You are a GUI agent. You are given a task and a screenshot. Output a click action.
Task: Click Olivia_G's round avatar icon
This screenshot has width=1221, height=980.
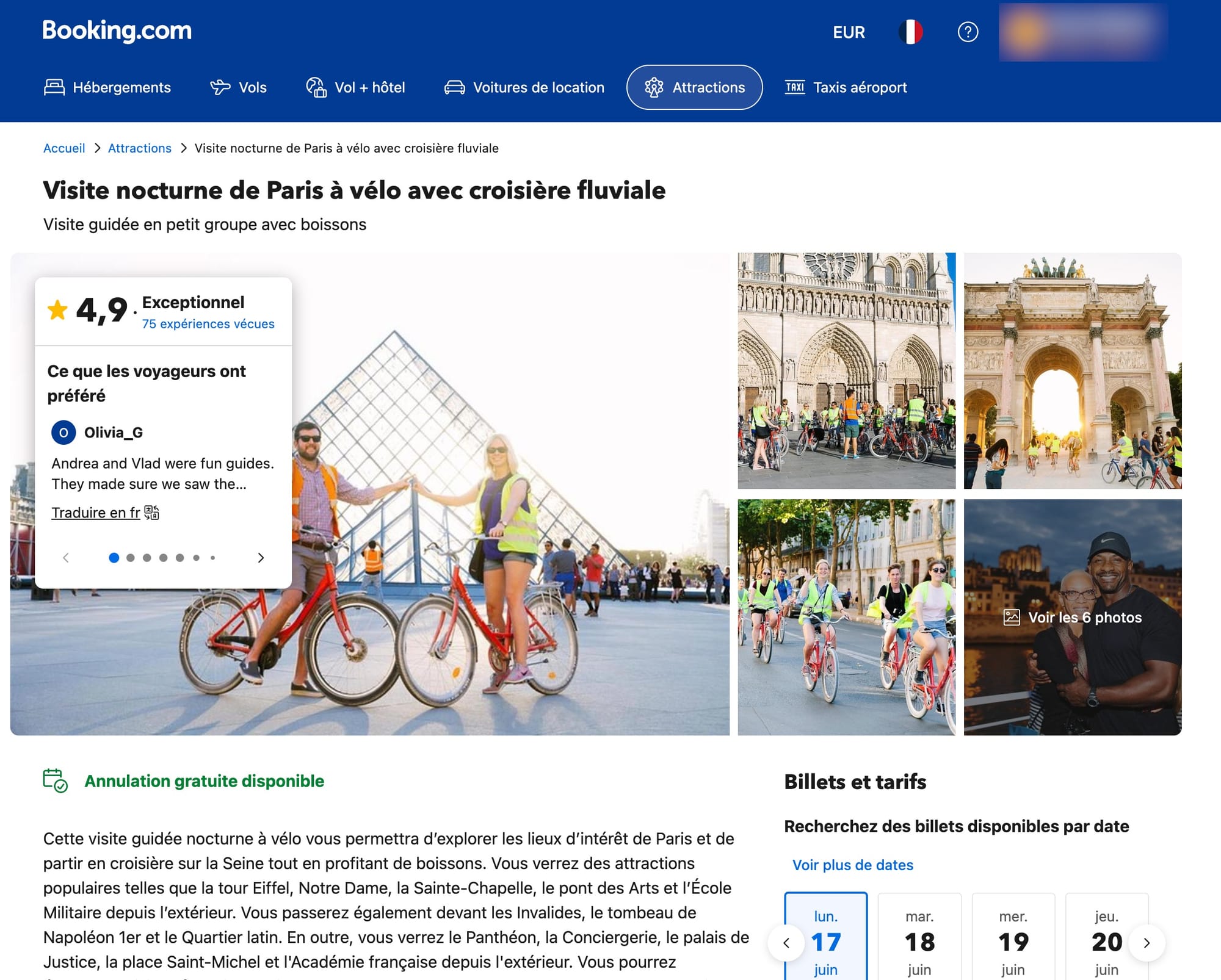(63, 433)
